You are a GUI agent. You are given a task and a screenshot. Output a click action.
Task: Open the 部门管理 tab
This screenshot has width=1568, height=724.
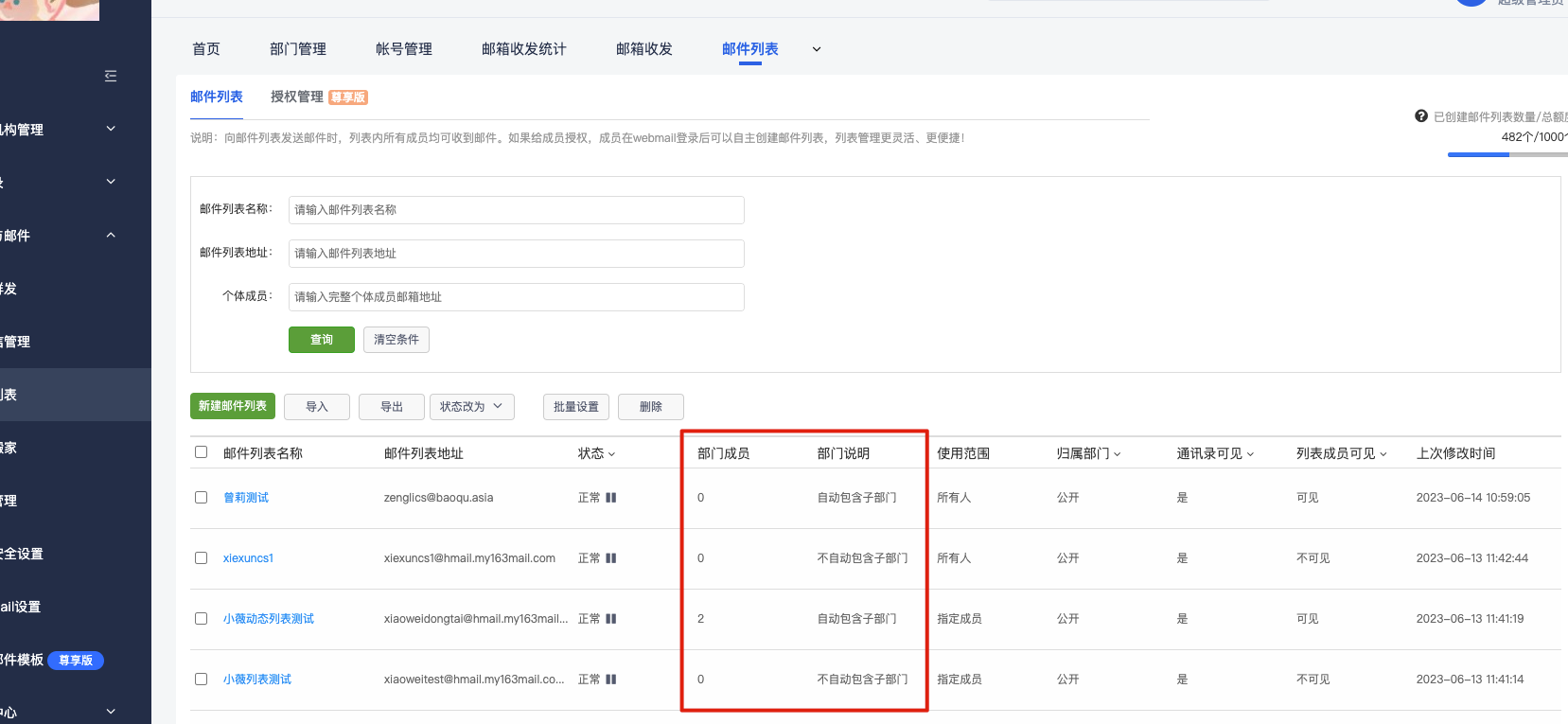tap(298, 49)
